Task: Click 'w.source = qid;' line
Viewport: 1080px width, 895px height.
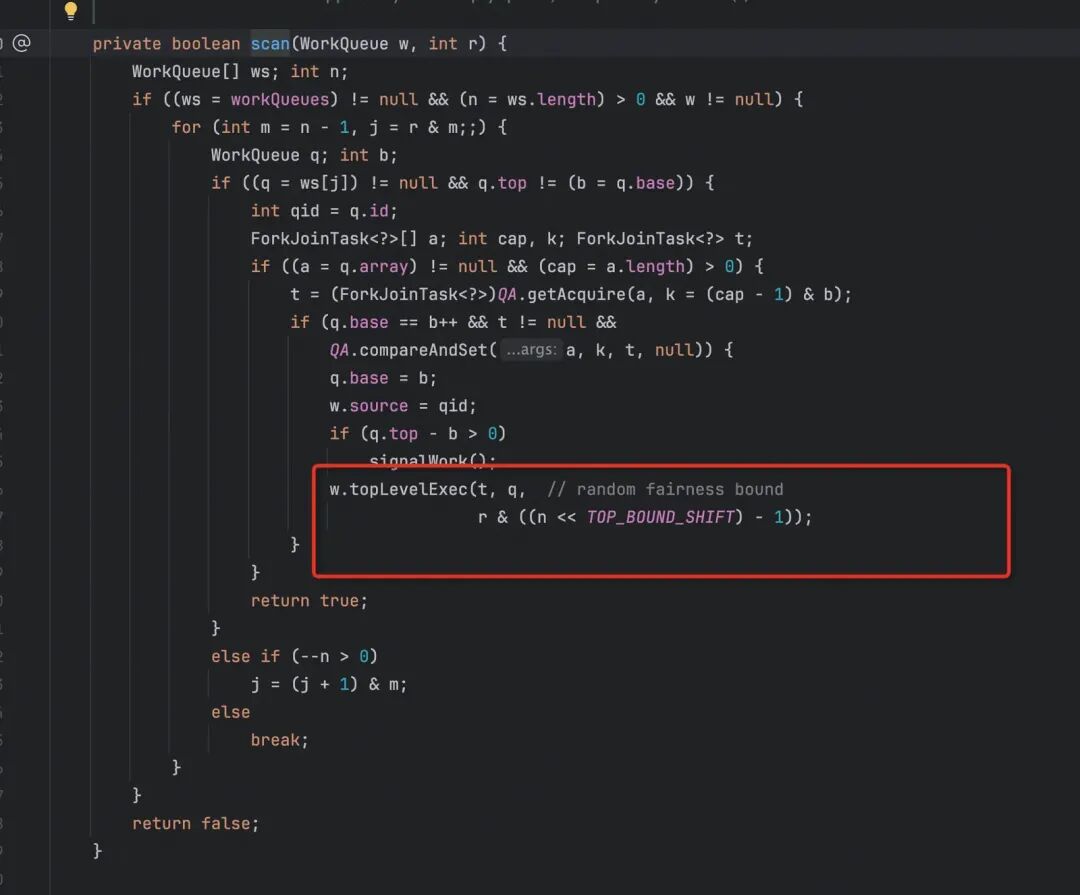Action: pos(403,406)
